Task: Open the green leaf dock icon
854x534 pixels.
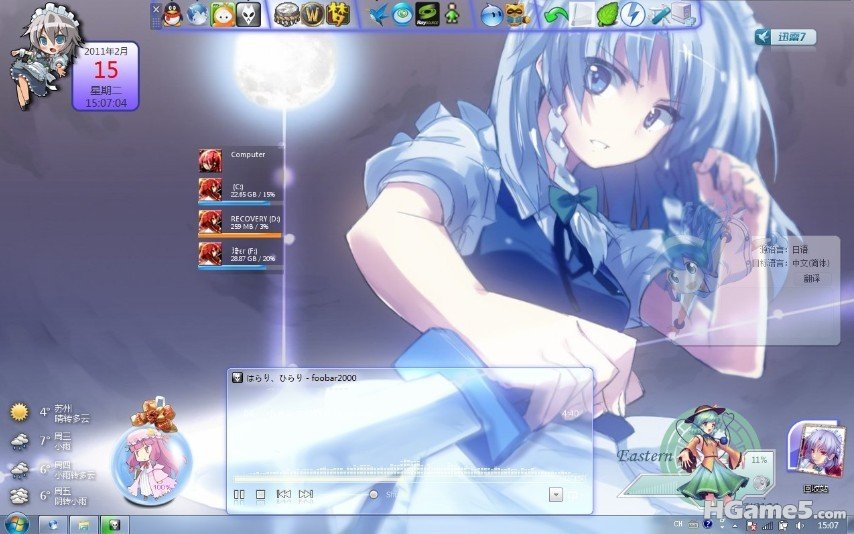Action: tap(607, 14)
